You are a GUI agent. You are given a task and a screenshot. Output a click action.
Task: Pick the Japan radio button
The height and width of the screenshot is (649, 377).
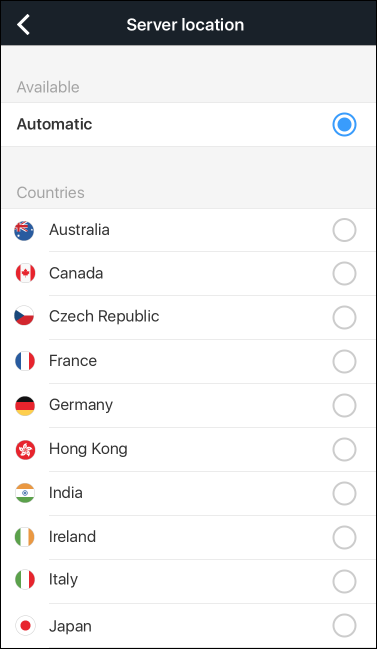pyautogui.click(x=344, y=625)
